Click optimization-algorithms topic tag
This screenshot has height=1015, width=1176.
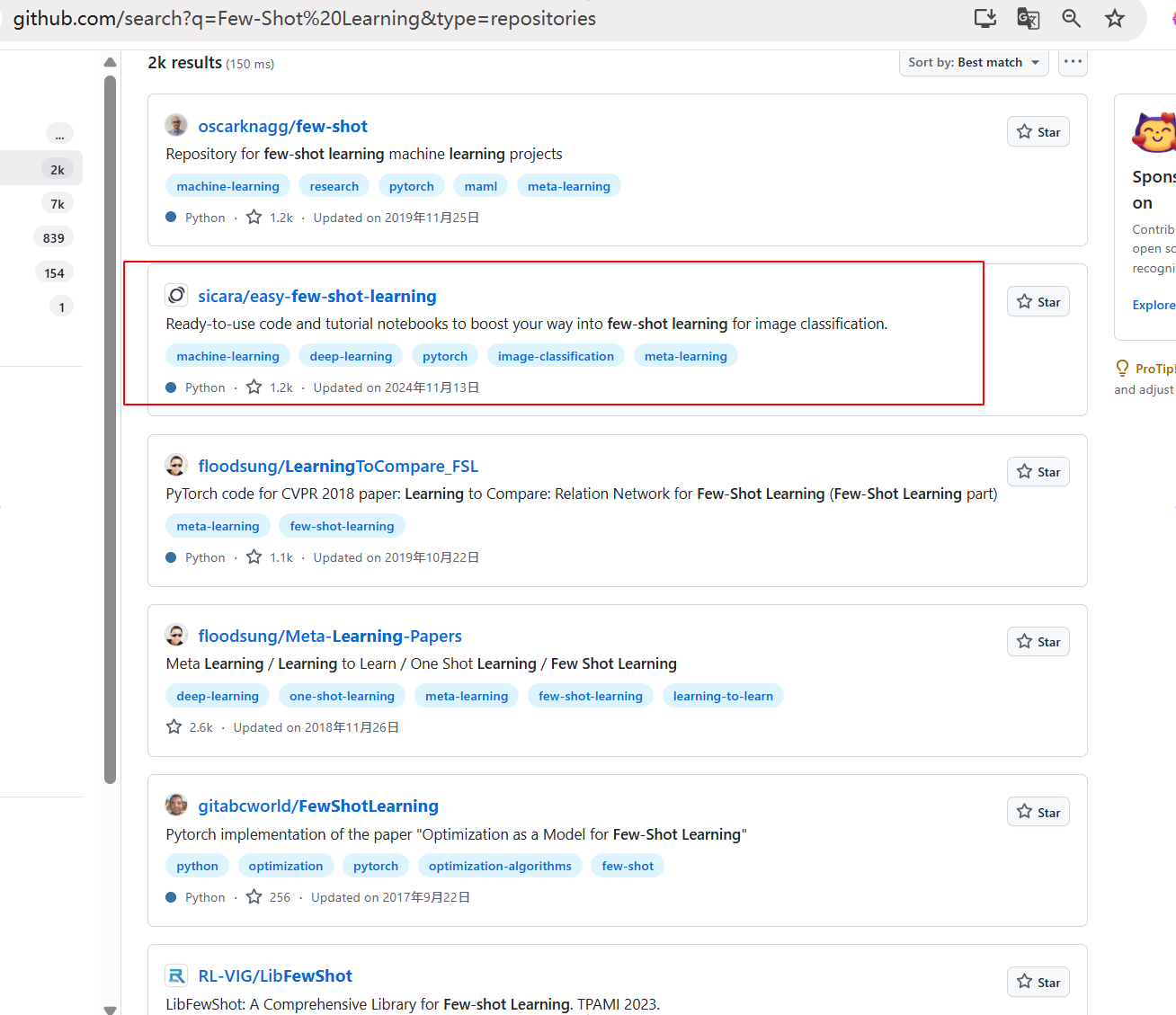(x=500, y=866)
